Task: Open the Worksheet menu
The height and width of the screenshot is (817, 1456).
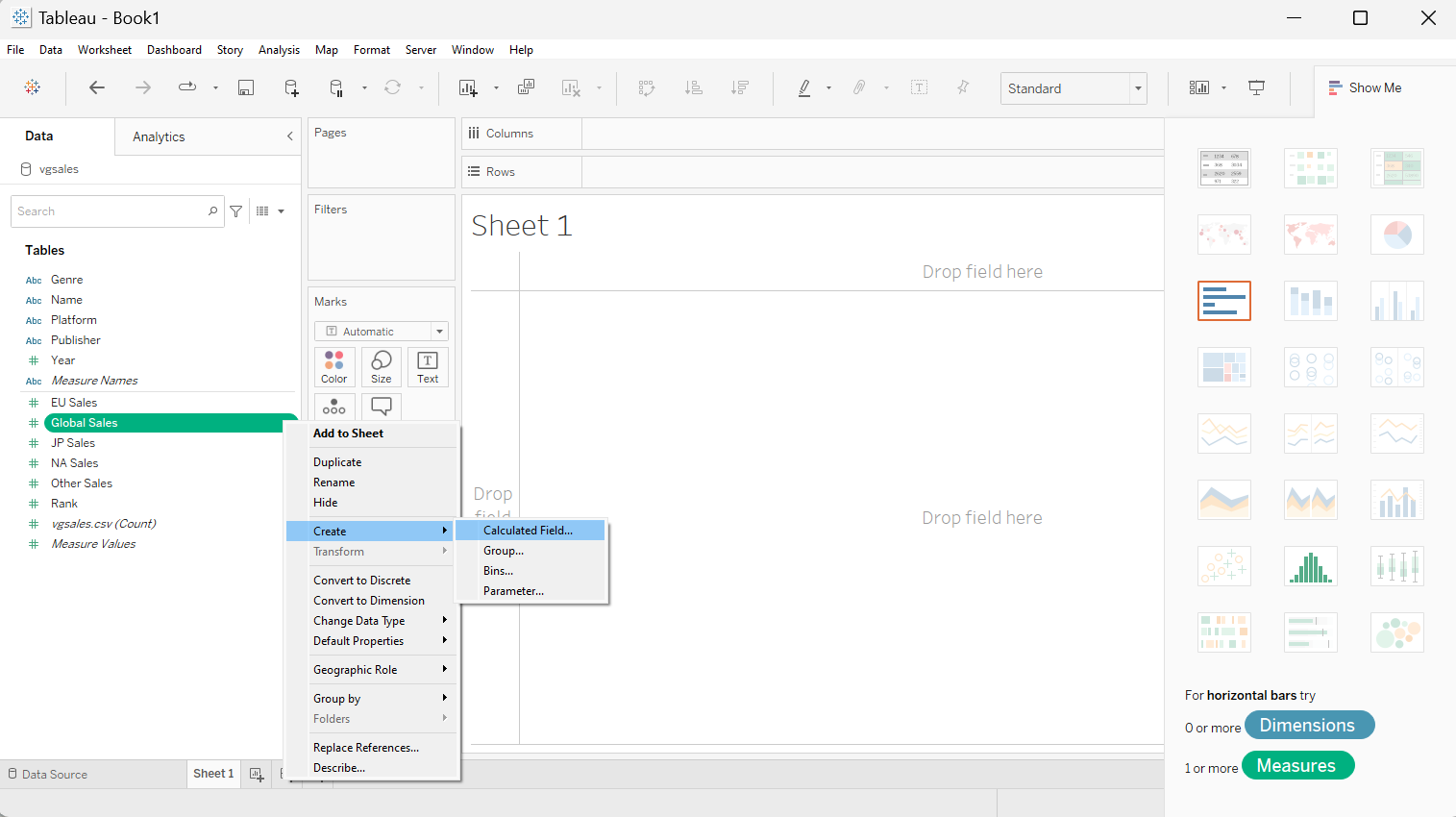Action: pyautogui.click(x=105, y=50)
